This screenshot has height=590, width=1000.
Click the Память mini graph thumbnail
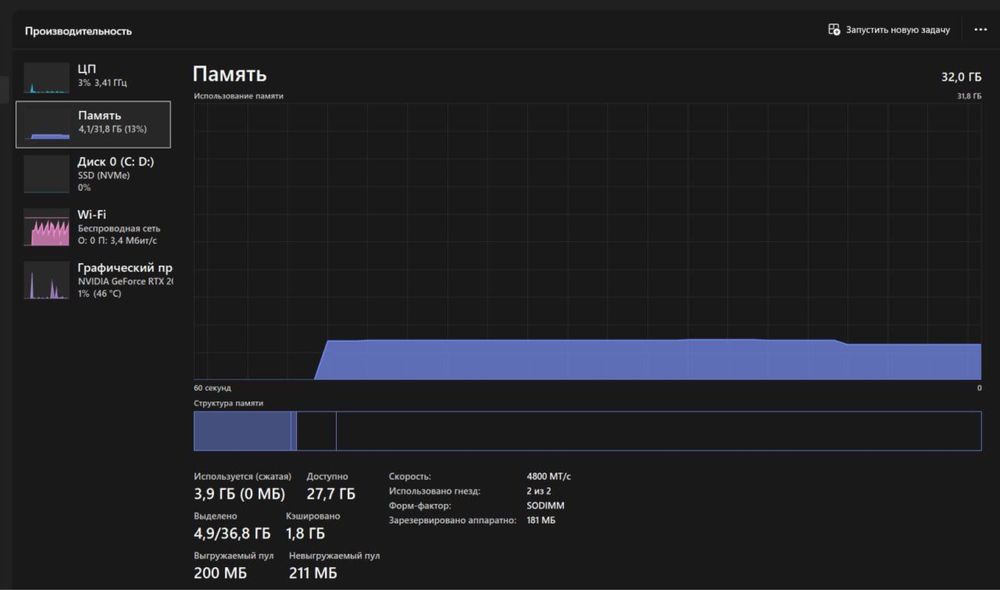point(47,124)
